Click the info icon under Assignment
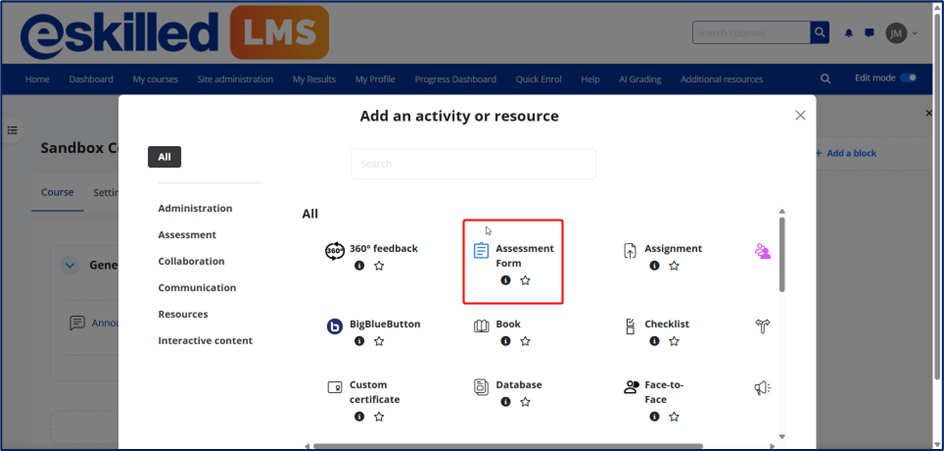The height and width of the screenshot is (451, 944). click(x=654, y=266)
